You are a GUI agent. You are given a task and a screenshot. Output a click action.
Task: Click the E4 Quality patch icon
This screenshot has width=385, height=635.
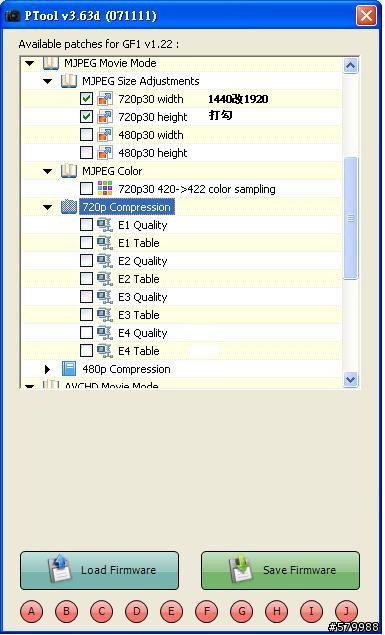[x=105, y=333]
